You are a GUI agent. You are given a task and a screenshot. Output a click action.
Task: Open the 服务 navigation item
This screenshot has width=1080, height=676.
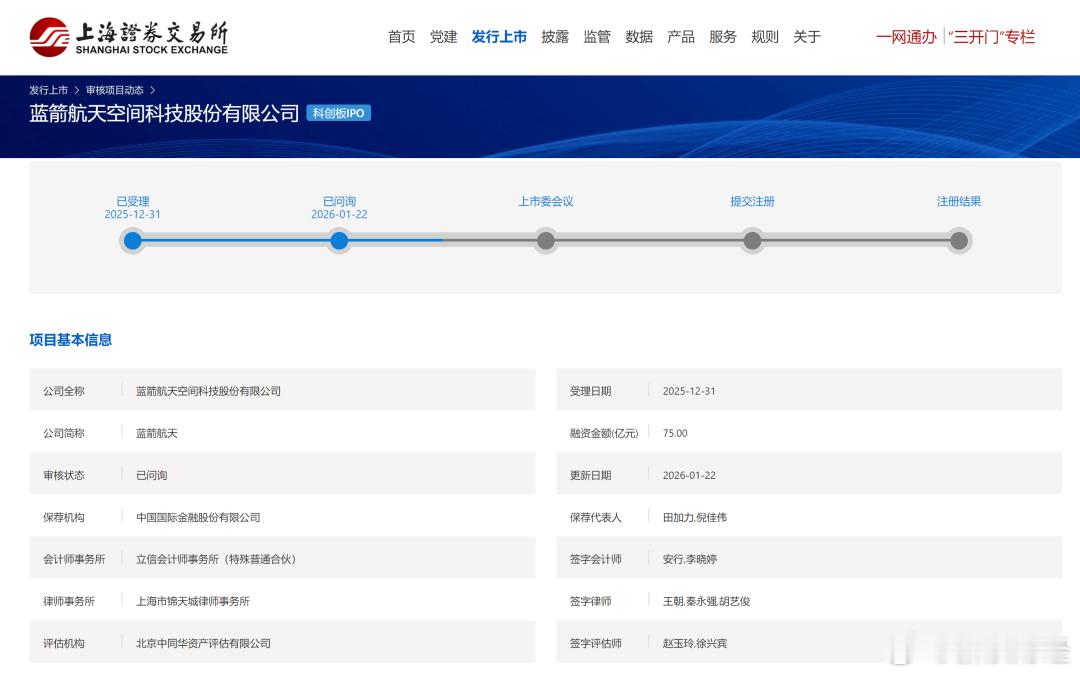pyautogui.click(x=723, y=37)
